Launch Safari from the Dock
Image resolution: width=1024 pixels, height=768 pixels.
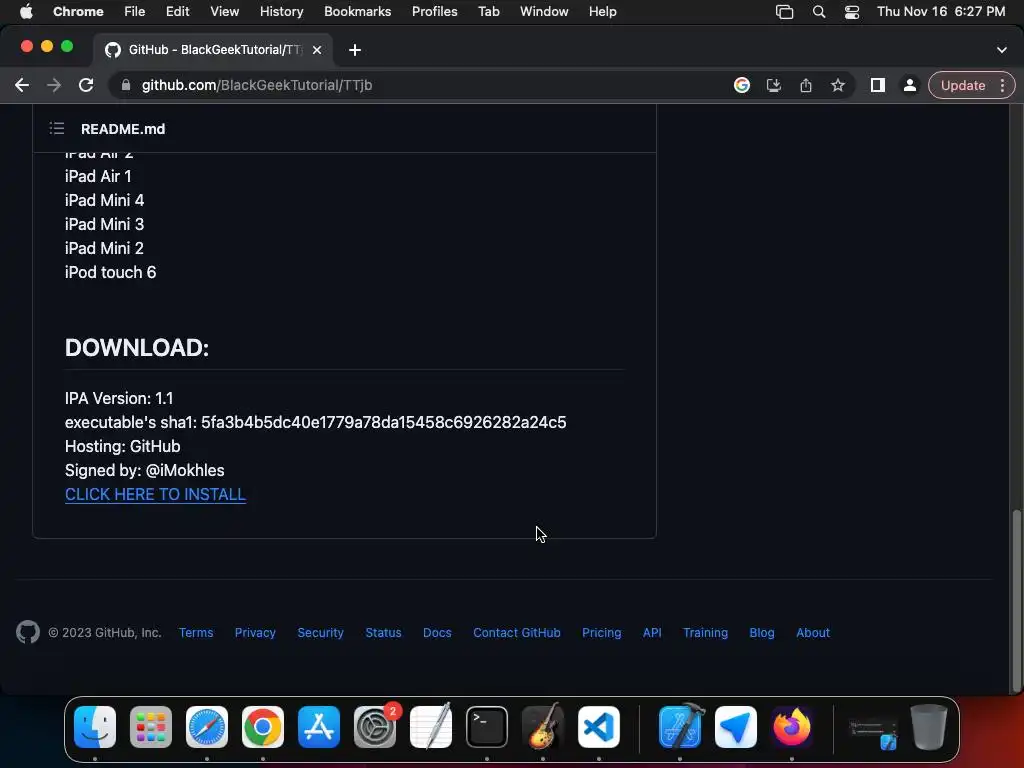[x=207, y=727]
